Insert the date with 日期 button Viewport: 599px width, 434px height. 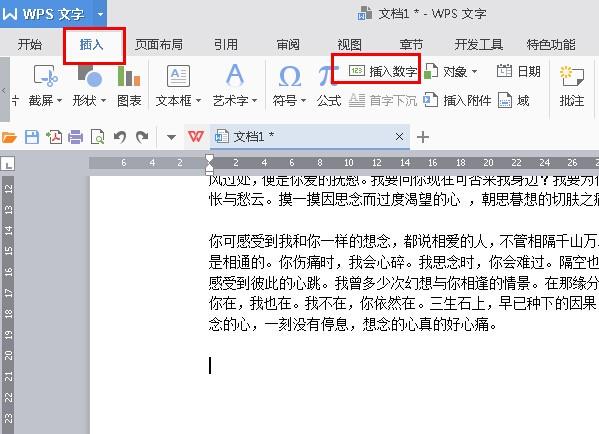(x=518, y=71)
